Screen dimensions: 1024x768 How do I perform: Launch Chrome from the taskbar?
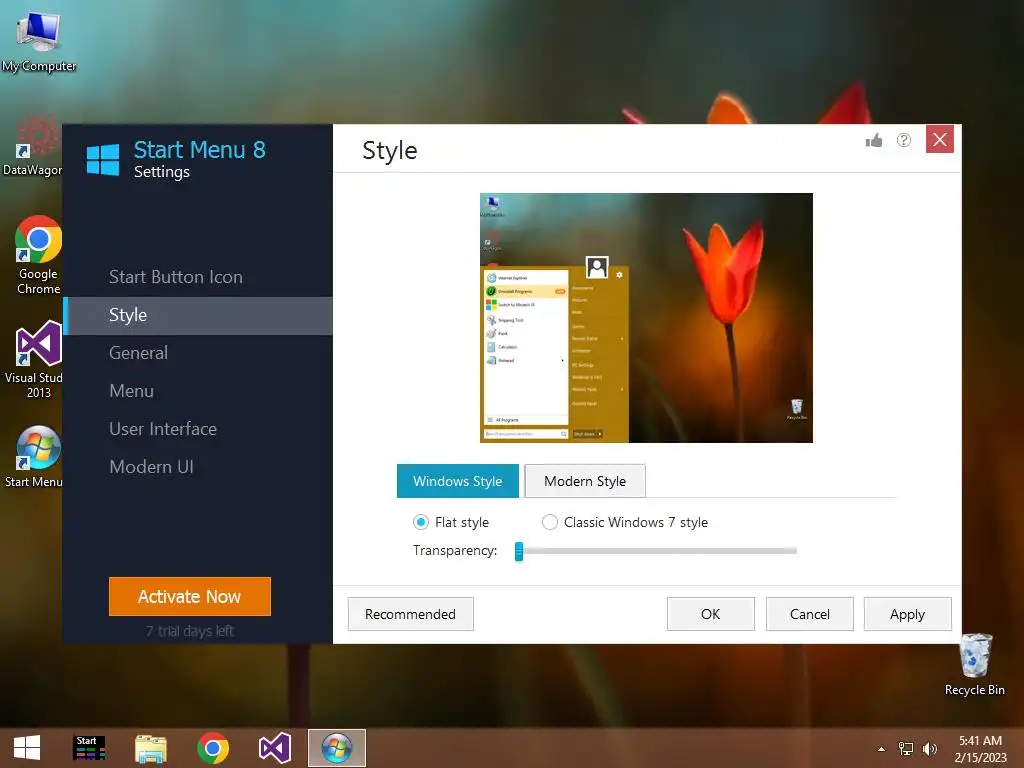213,748
